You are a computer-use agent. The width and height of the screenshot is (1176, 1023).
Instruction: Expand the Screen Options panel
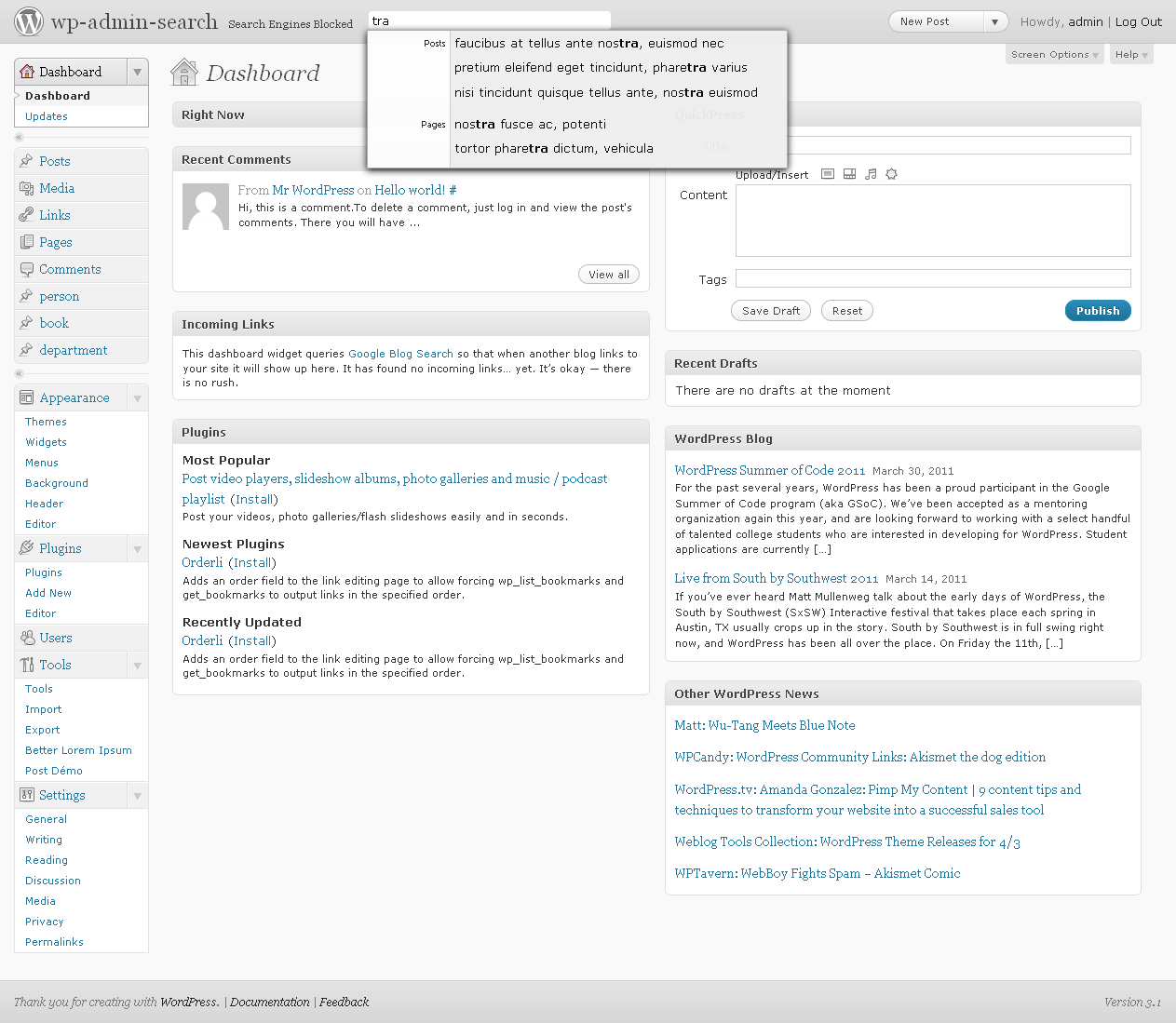(1055, 55)
